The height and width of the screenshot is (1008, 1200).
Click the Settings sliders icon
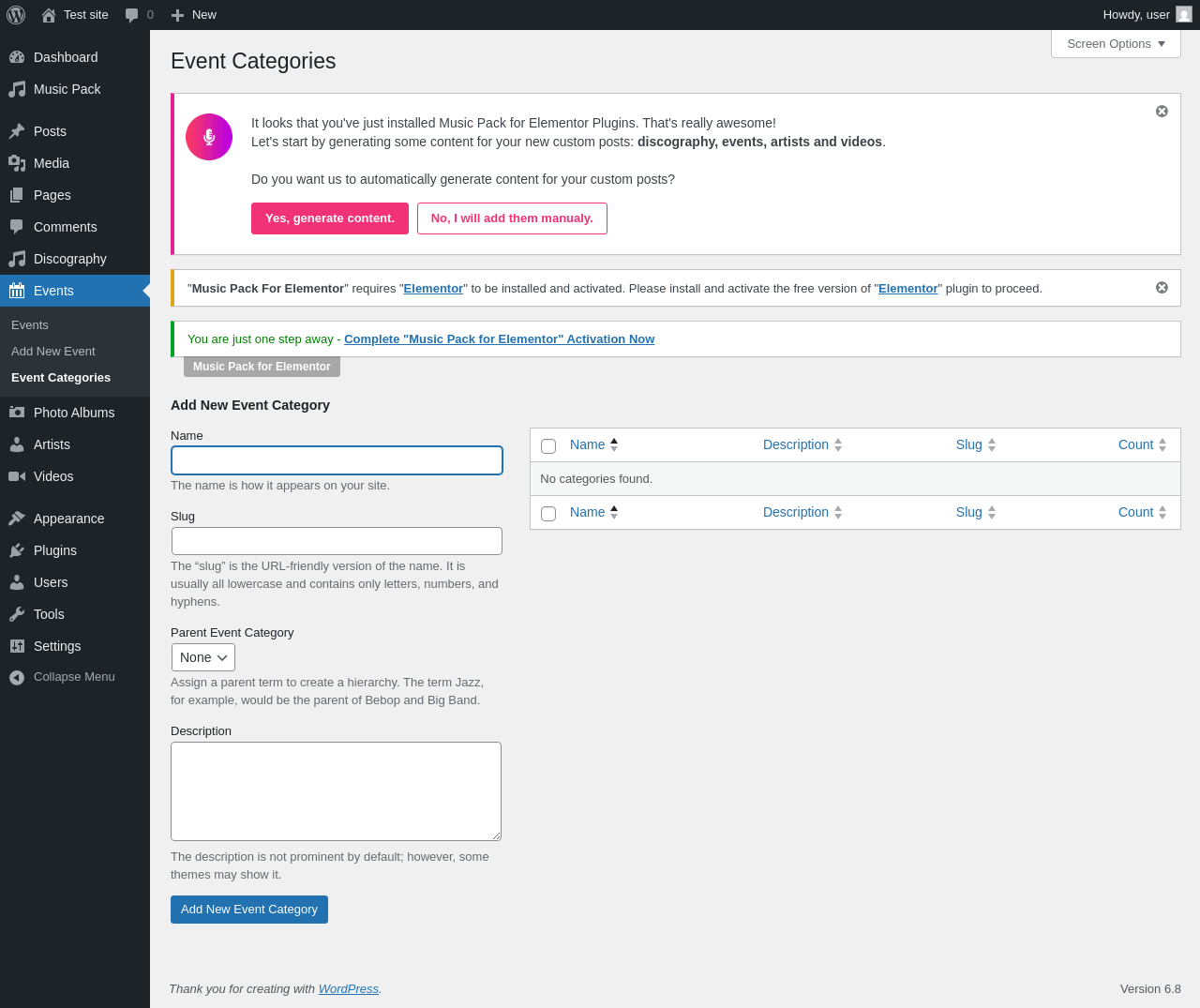pyautogui.click(x=17, y=646)
